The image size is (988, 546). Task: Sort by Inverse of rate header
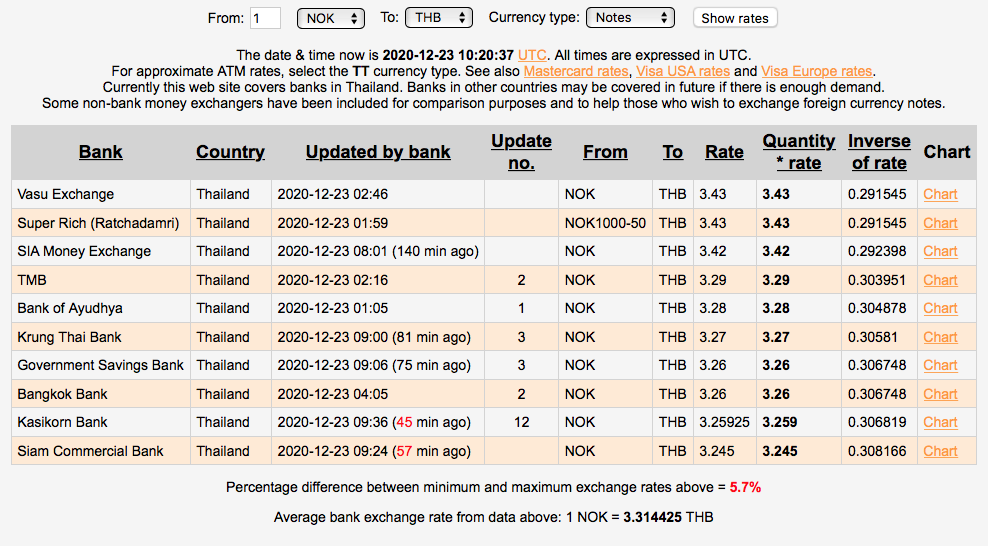pyautogui.click(x=879, y=152)
